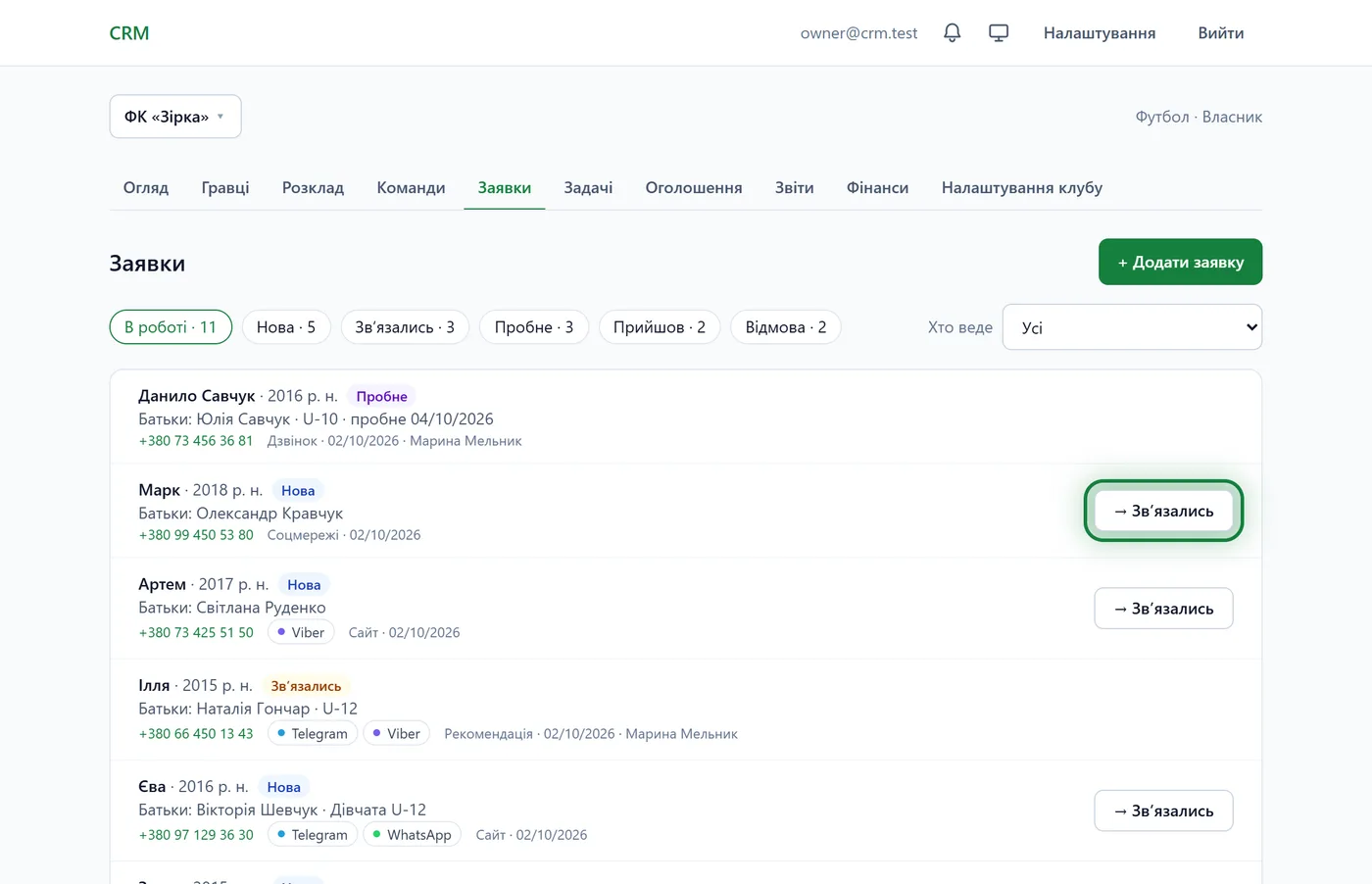1372x884 pixels.
Task: Switch to the Огляд tab
Action: pyautogui.click(x=146, y=187)
